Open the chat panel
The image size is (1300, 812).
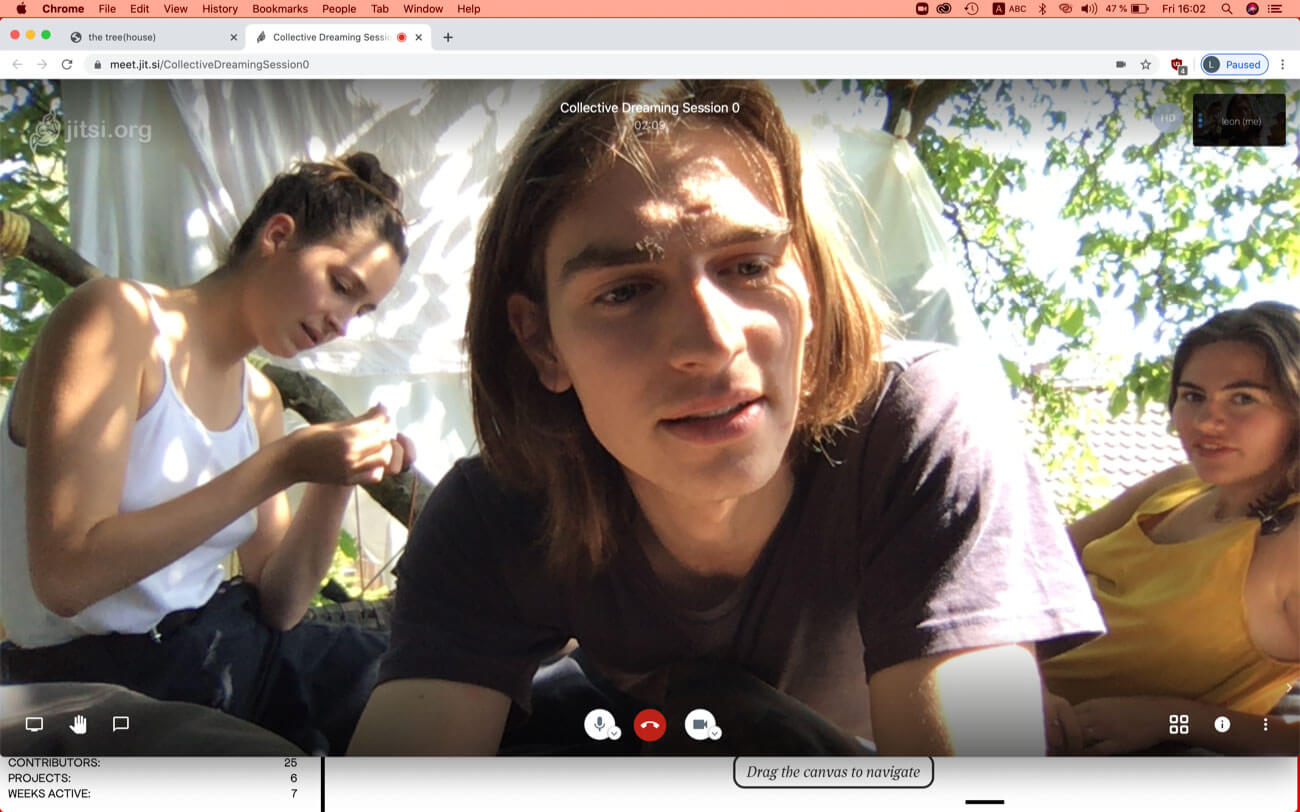(x=121, y=724)
